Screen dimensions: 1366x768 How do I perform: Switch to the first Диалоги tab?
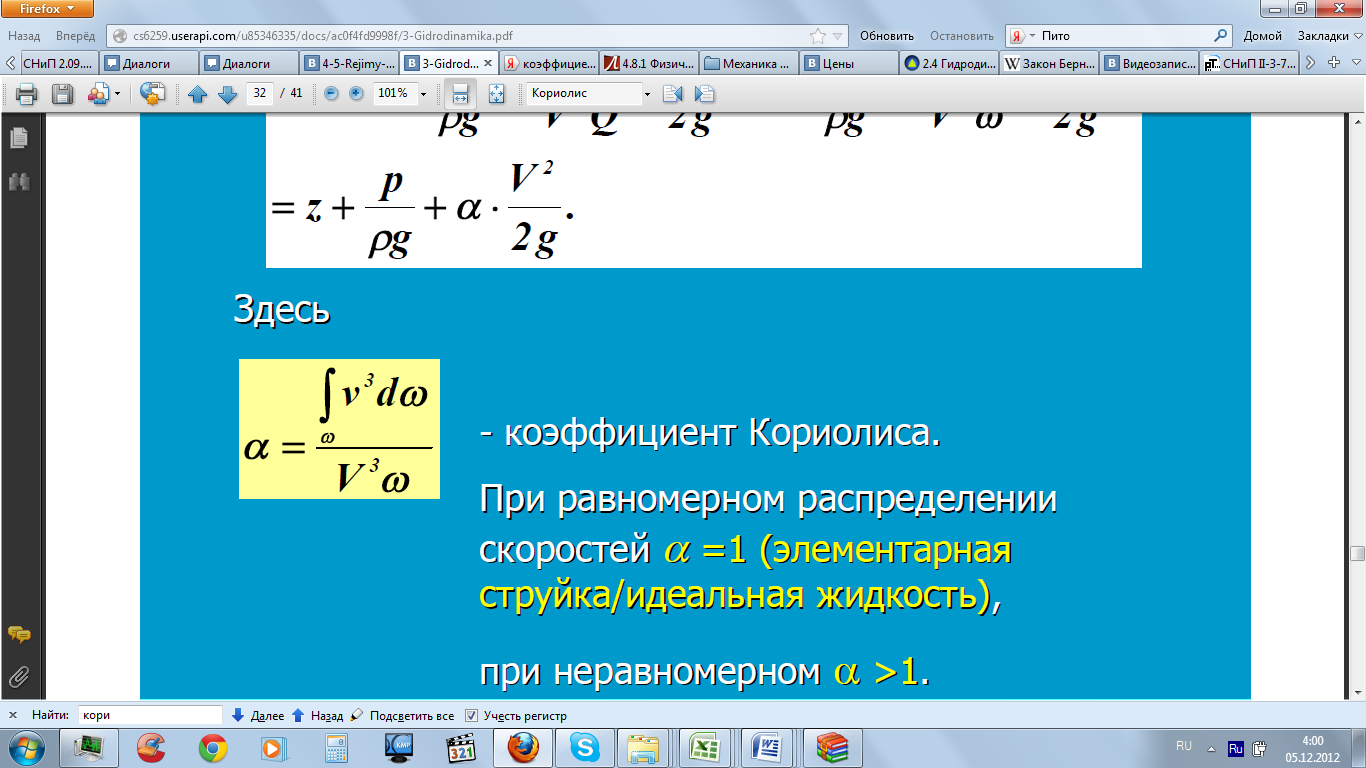(148, 63)
